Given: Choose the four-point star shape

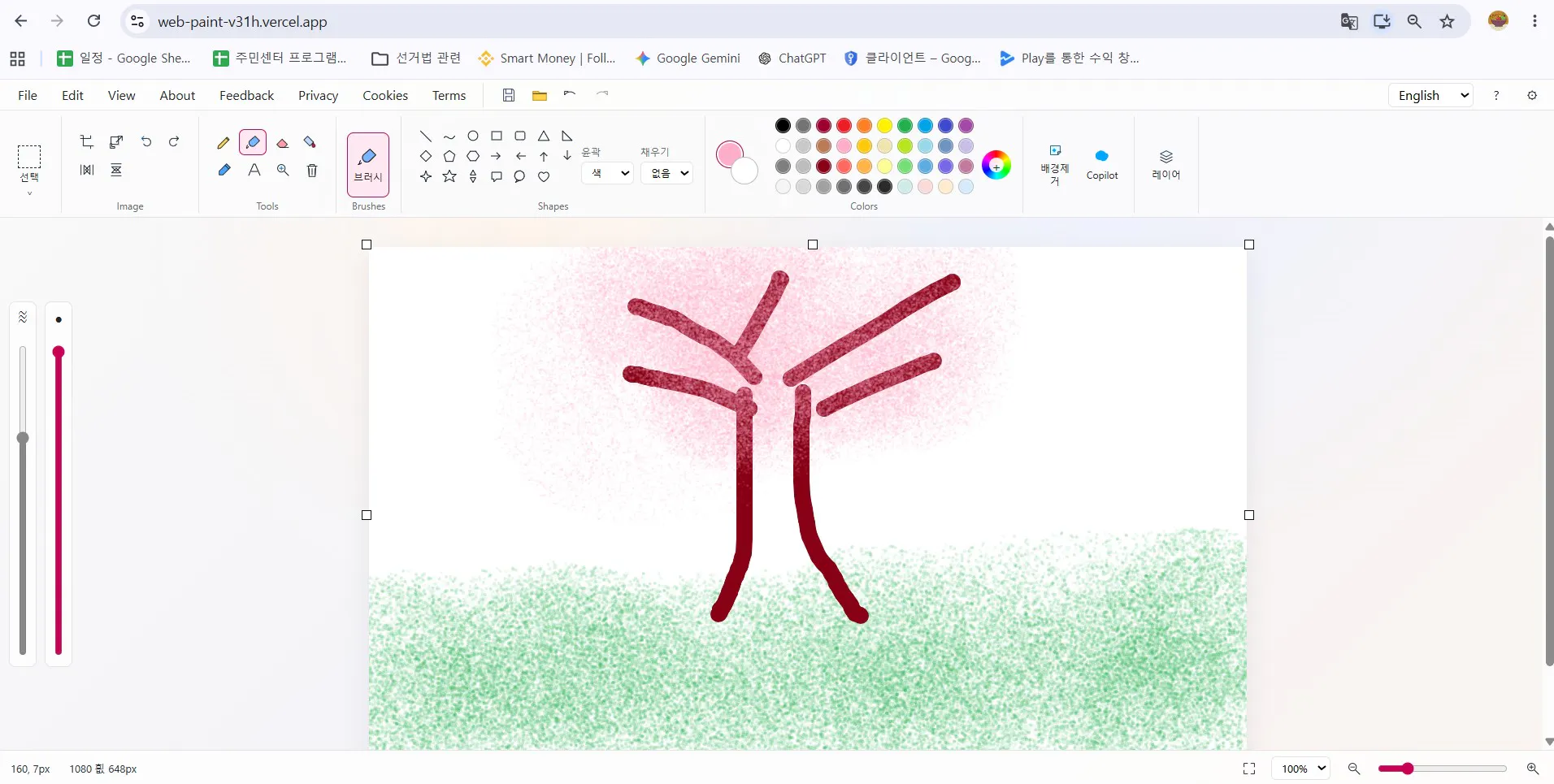Looking at the screenshot, I should coord(425,176).
